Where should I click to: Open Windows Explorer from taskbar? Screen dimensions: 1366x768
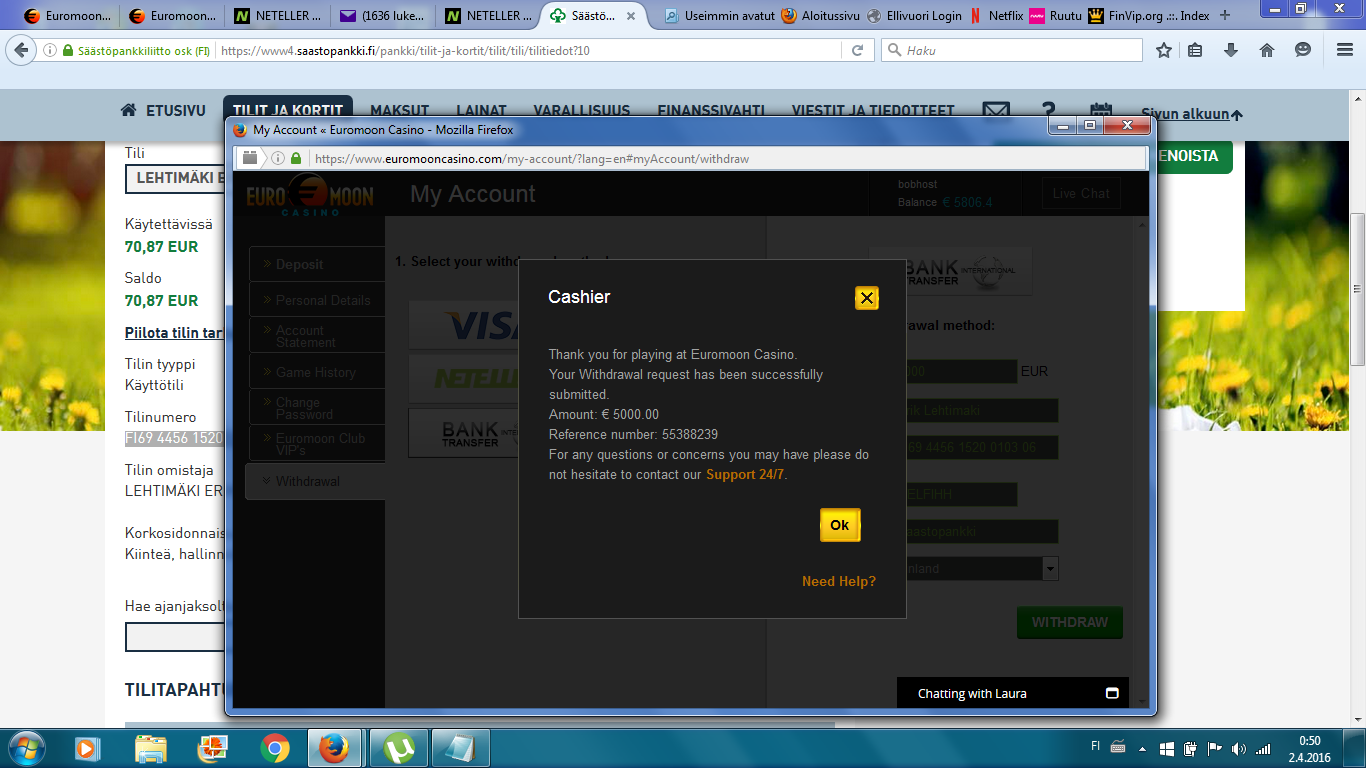(151, 748)
